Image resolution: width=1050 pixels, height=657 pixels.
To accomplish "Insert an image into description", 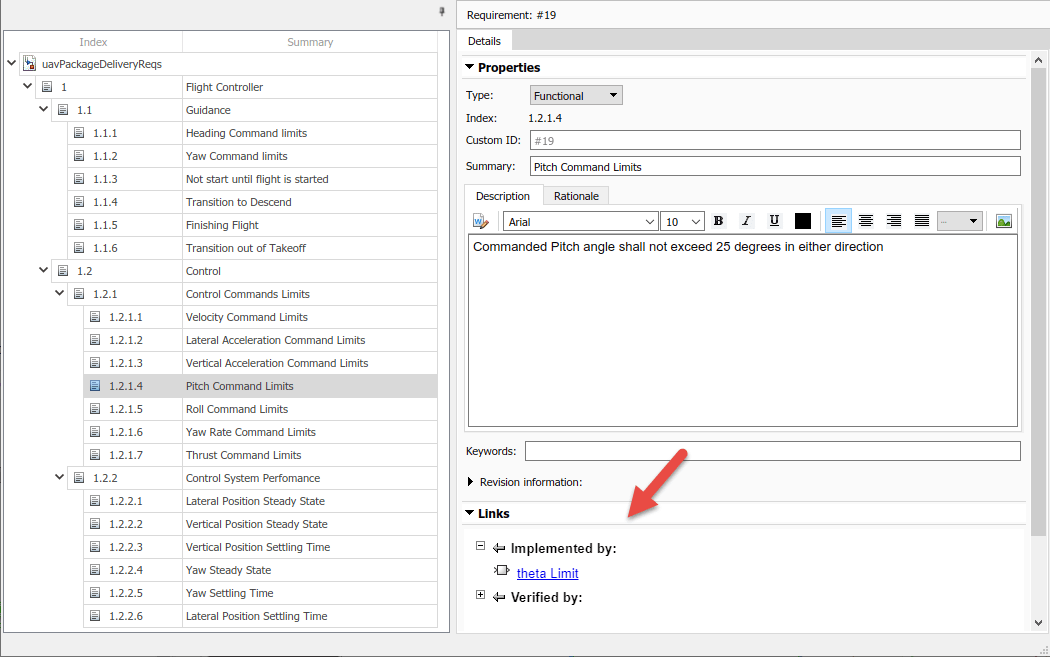I will 1004,221.
